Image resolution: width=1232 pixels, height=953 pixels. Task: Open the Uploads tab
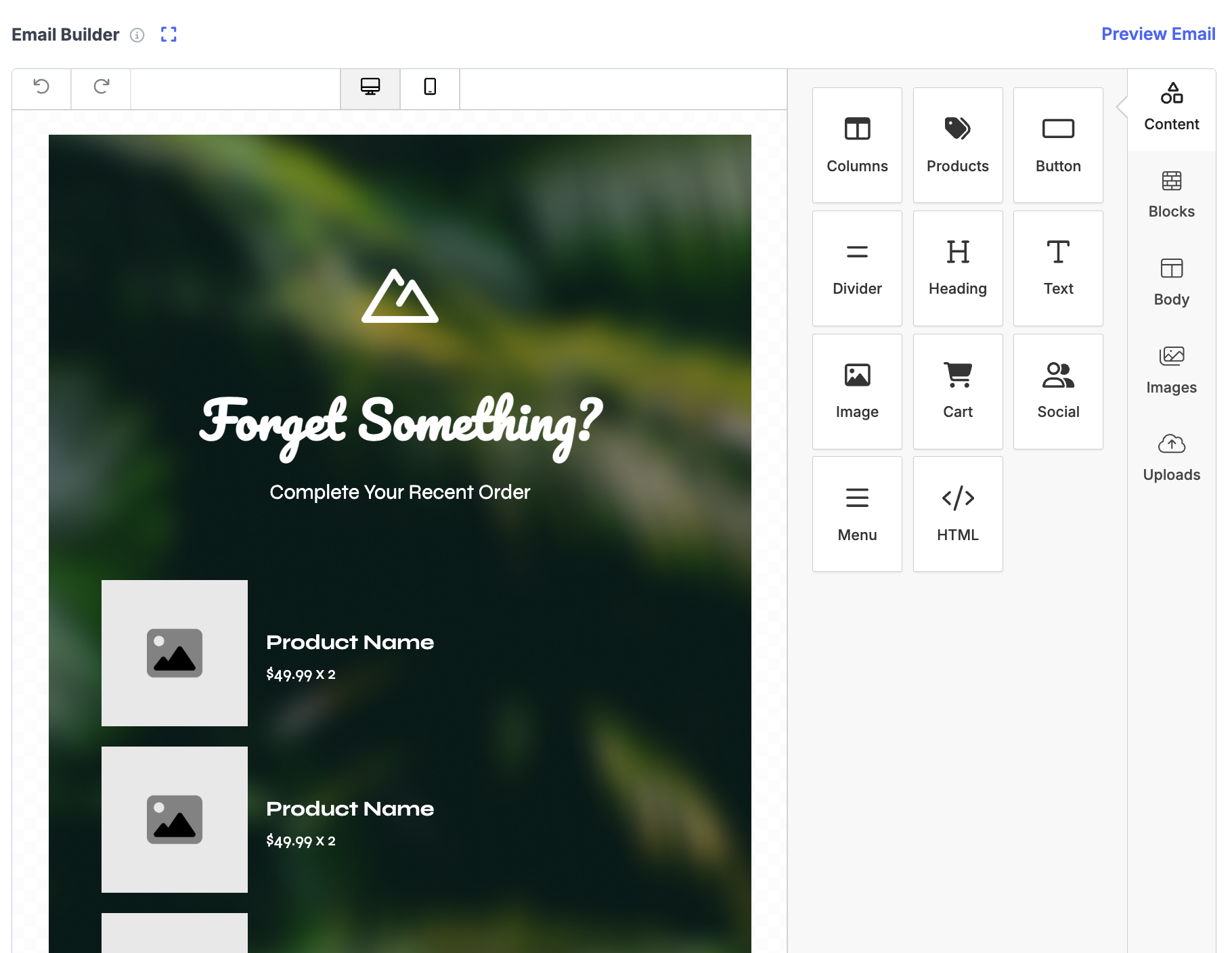tap(1172, 458)
